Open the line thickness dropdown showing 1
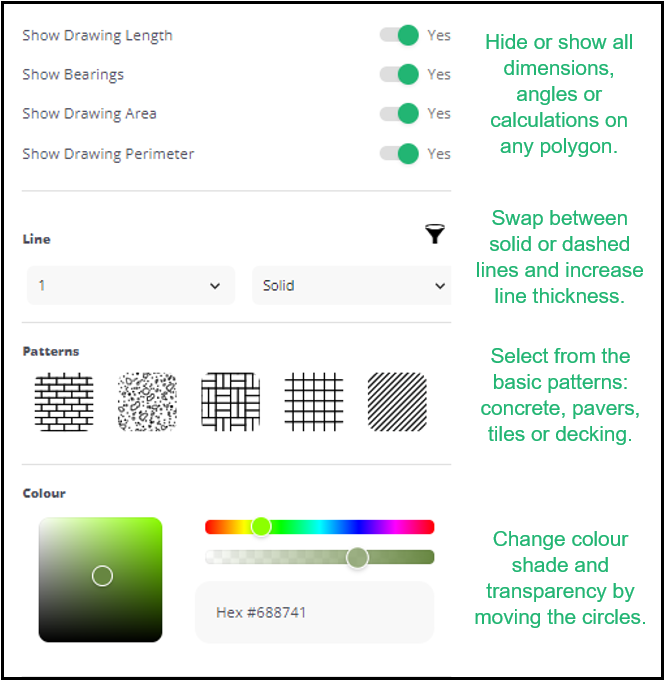Image resolution: width=665 pixels, height=681 pixels. (x=131, y=285)
